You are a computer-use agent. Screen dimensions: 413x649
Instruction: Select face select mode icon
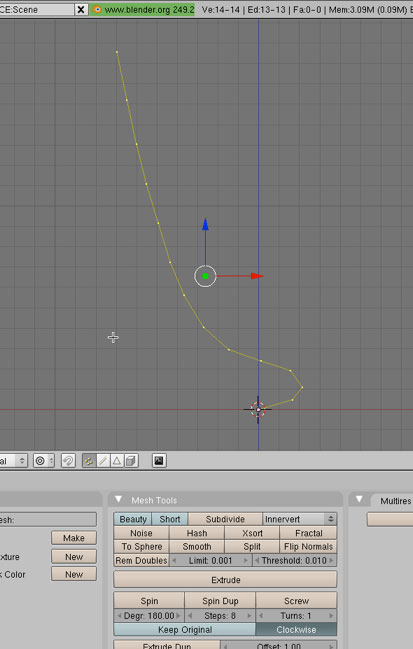click(x=117, y=461)
